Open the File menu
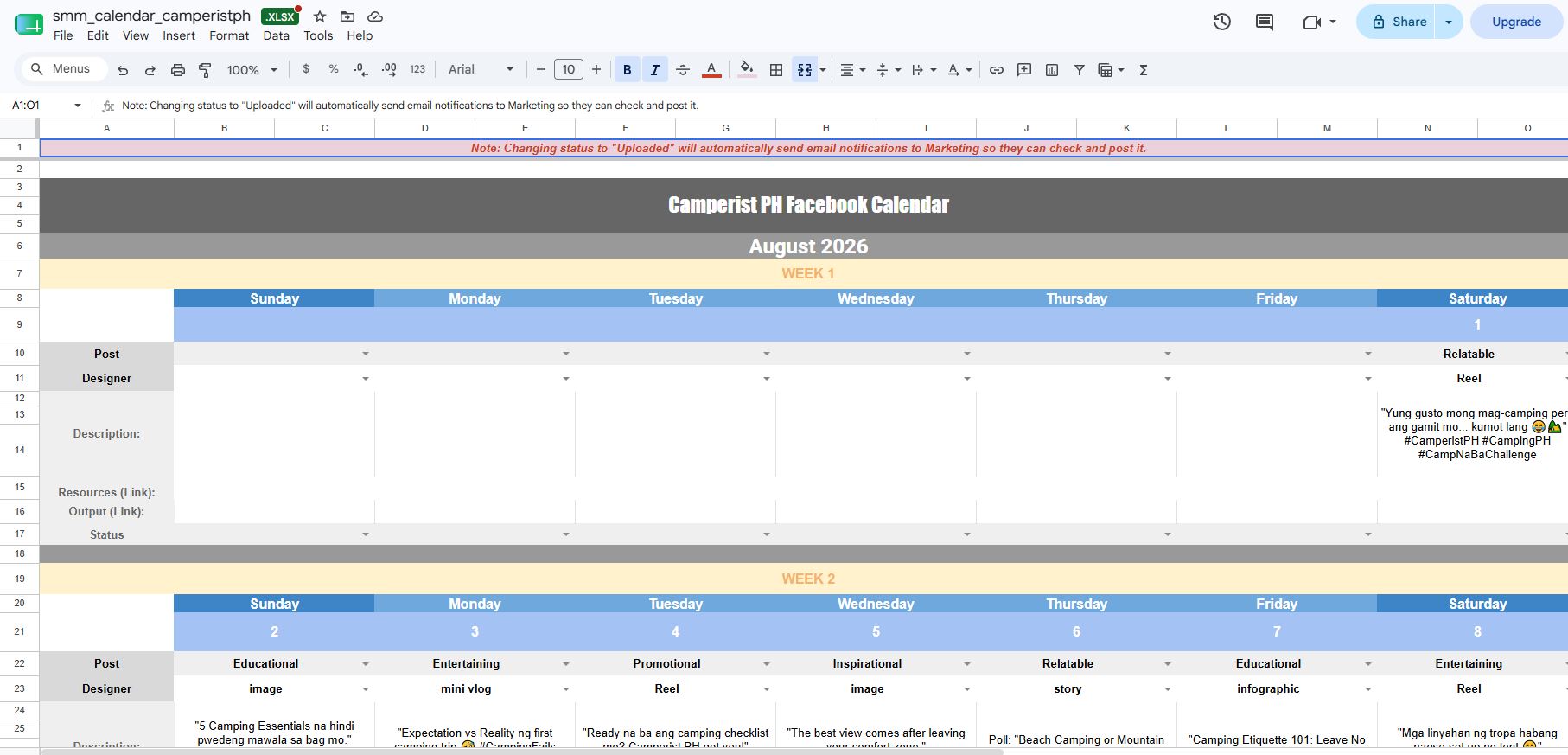The image size is (1568, 755). [x=63, y=35]
